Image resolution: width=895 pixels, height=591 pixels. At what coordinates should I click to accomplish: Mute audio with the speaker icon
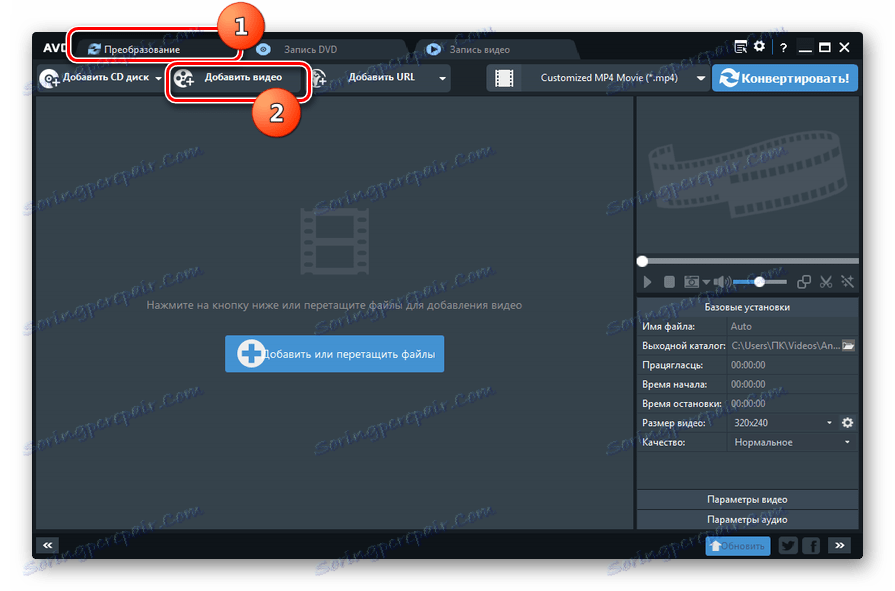(721, 282)
